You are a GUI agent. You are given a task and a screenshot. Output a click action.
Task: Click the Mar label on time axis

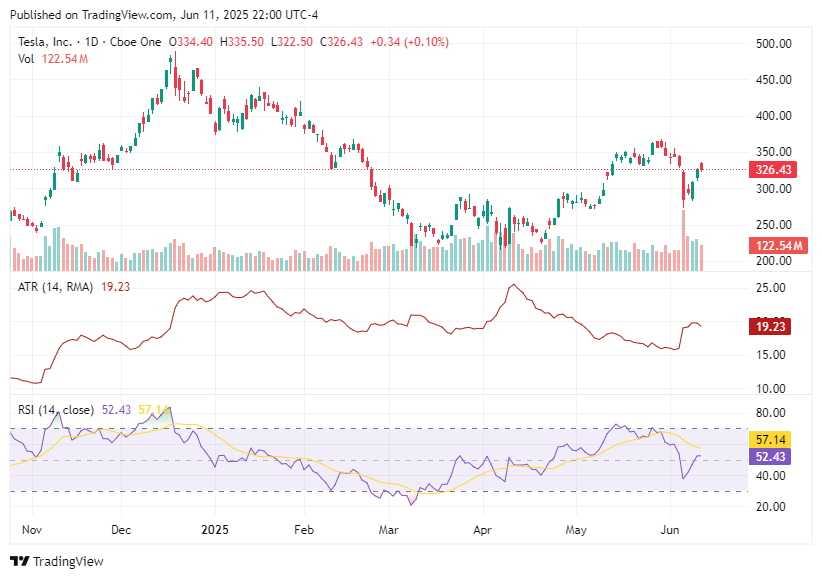click(388, 530)
